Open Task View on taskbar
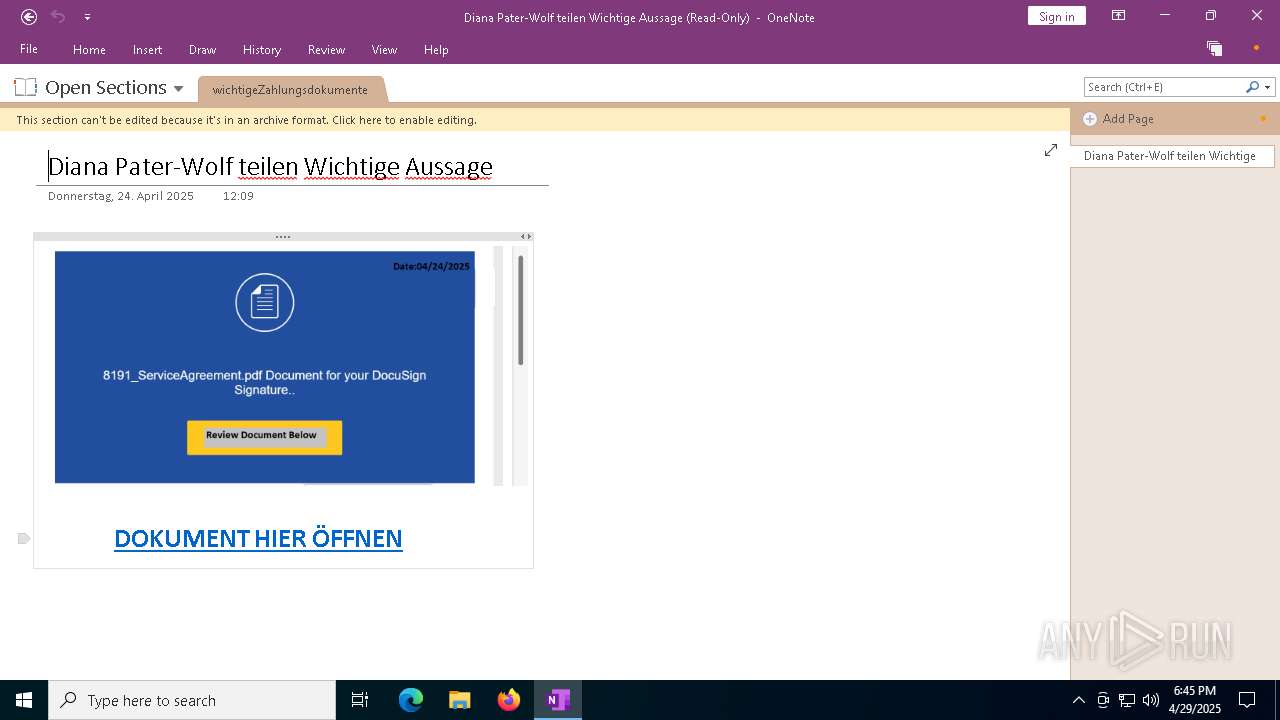1280x720 pixels. pos(360,700)
